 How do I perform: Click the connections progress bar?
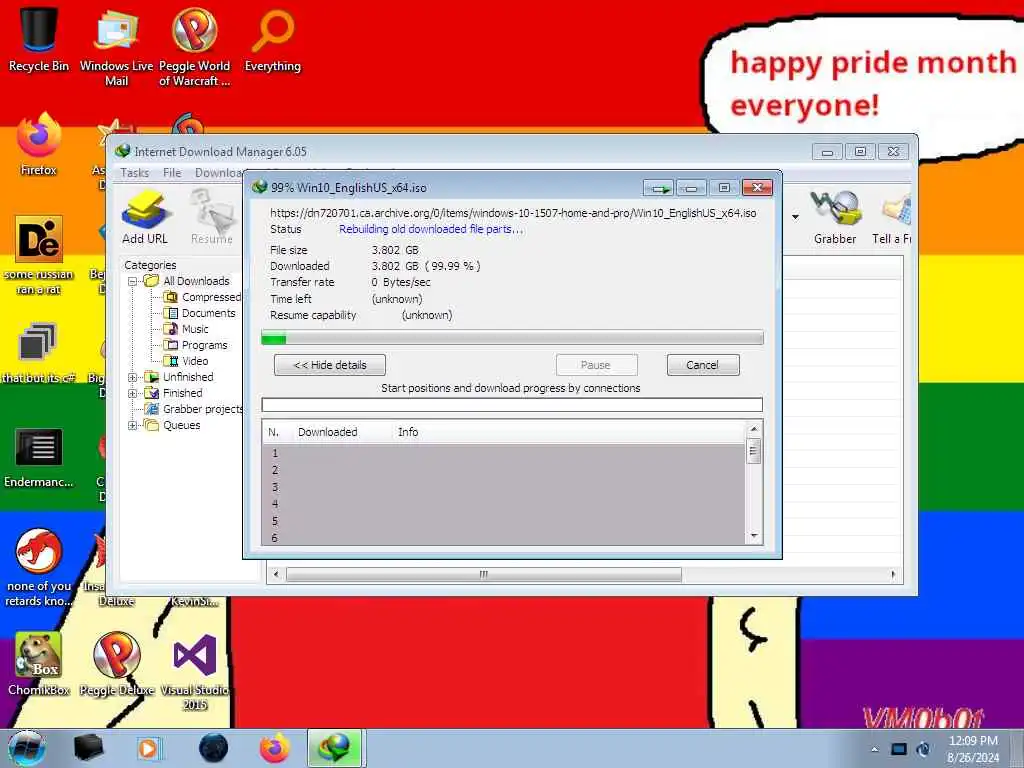point(512,405)
